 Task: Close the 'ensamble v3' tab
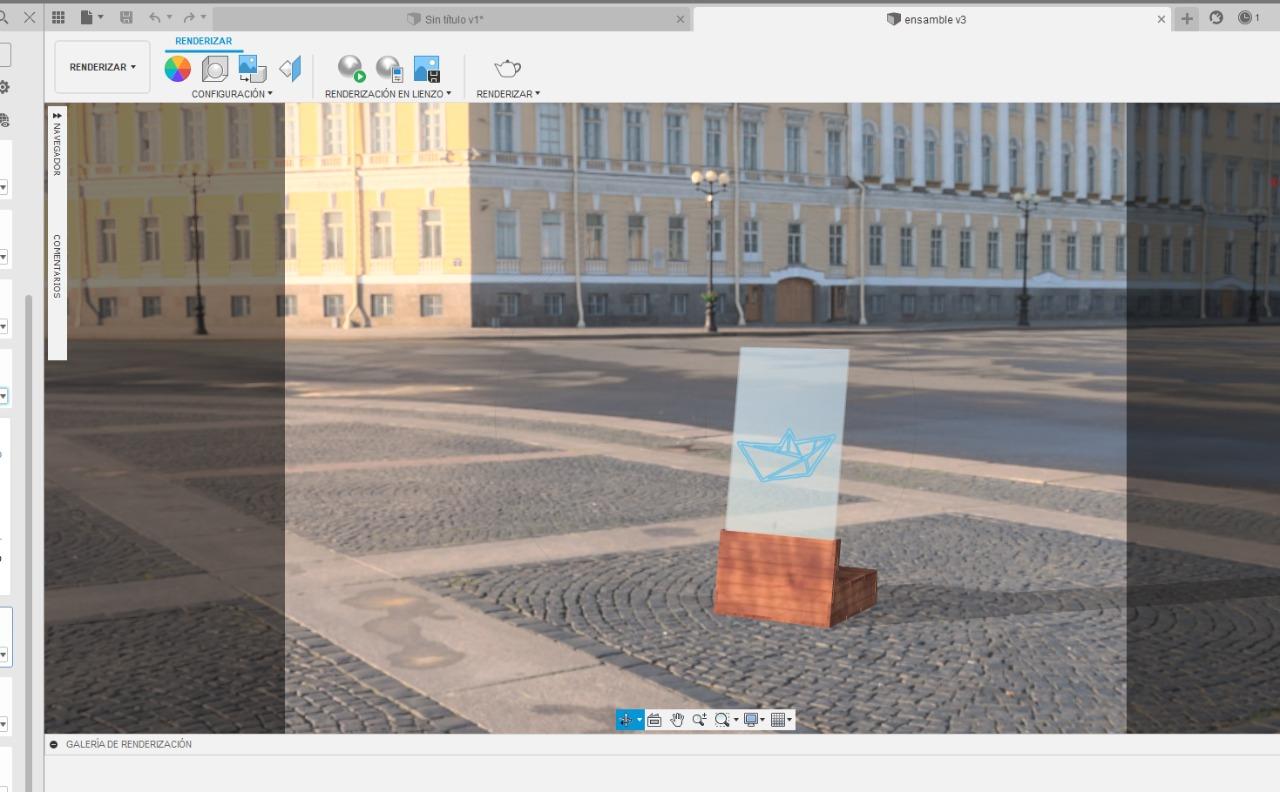point(1161,19)
